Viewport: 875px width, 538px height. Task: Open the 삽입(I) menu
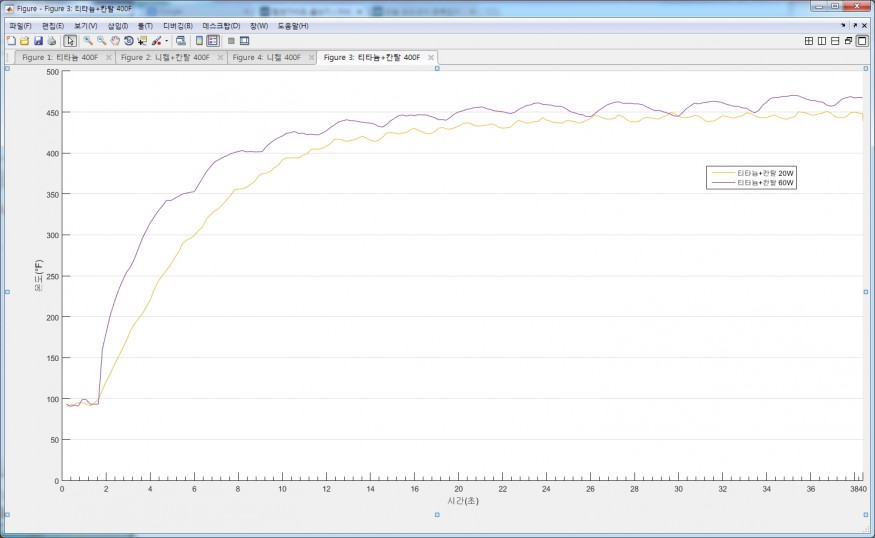click(118, 26)
